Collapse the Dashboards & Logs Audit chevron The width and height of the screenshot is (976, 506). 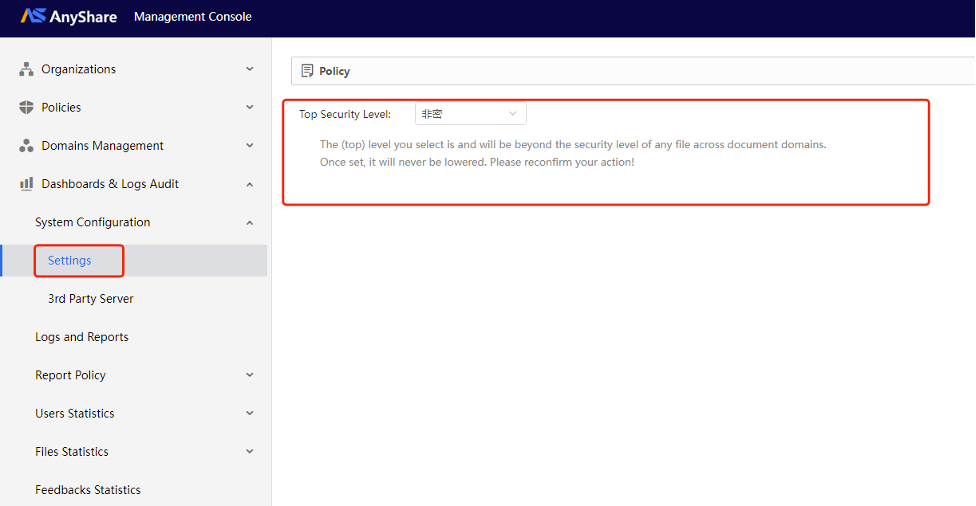point(250,184)
